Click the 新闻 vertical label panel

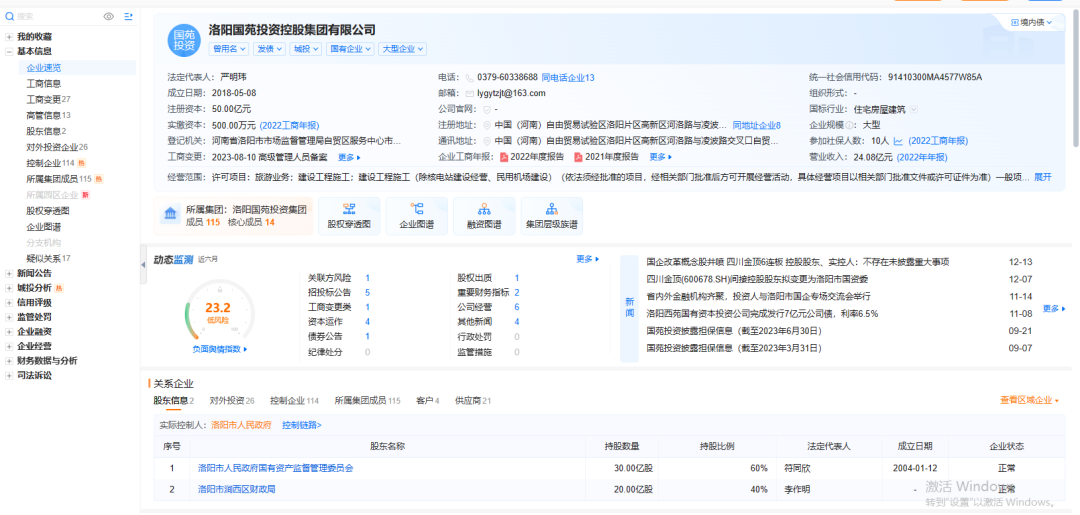pos(630,308)
